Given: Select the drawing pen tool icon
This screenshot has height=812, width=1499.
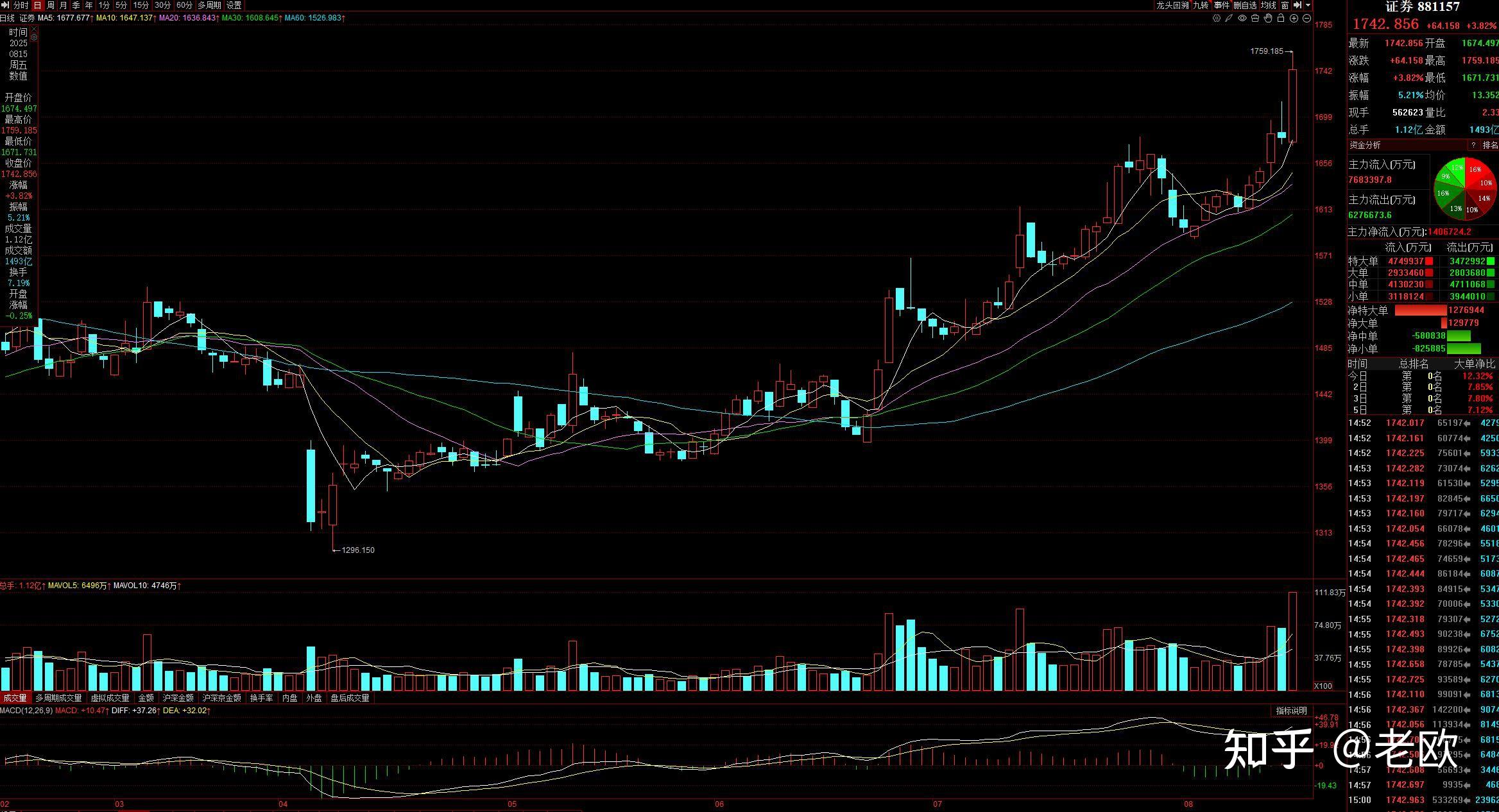Looking at the screenshot, I should coord(1229,18).
